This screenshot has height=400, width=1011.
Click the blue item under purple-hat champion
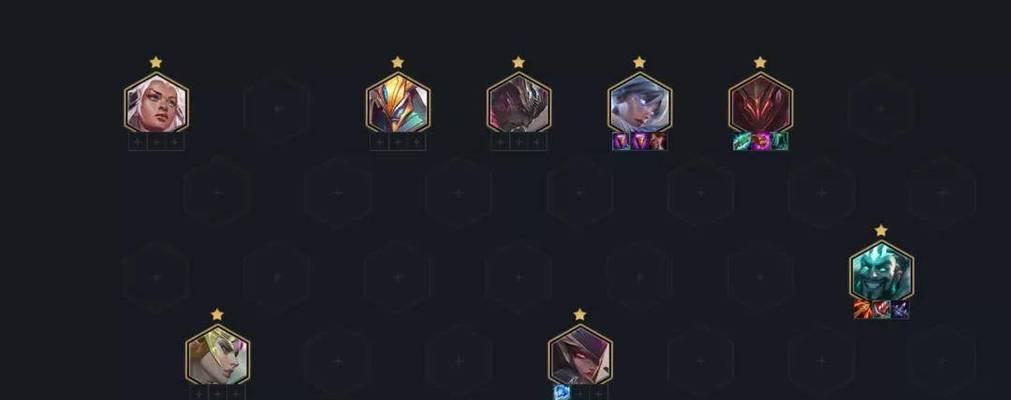[x=562, y=392]
